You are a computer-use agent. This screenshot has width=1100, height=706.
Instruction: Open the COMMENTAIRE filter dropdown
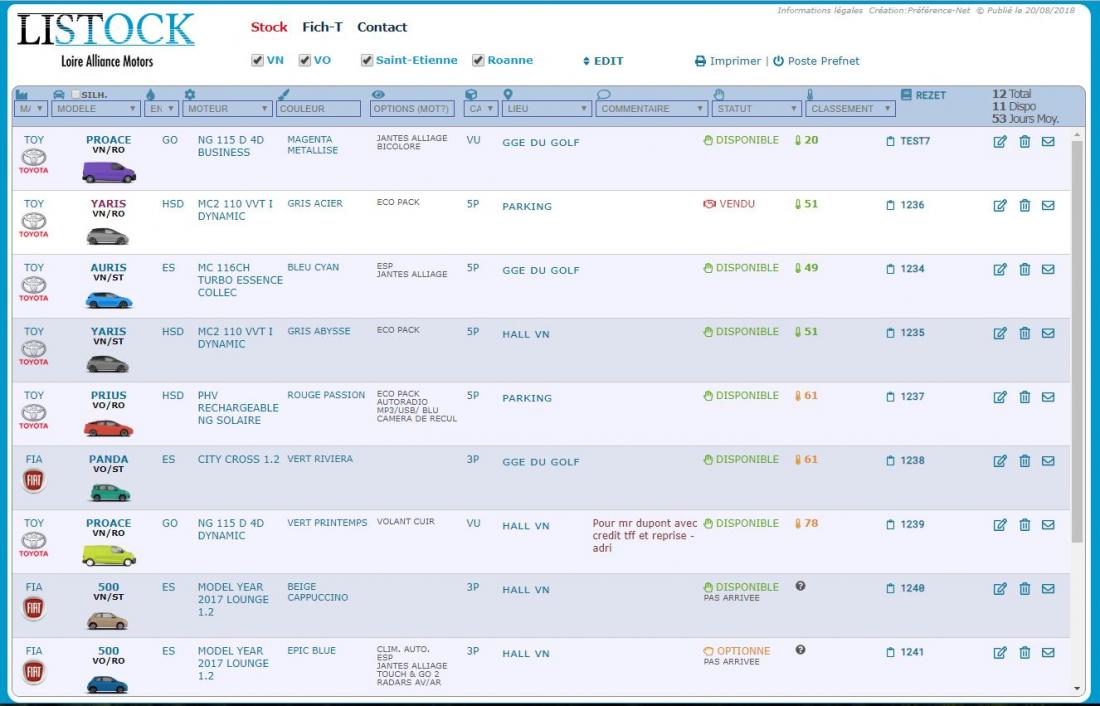(652, 109)
